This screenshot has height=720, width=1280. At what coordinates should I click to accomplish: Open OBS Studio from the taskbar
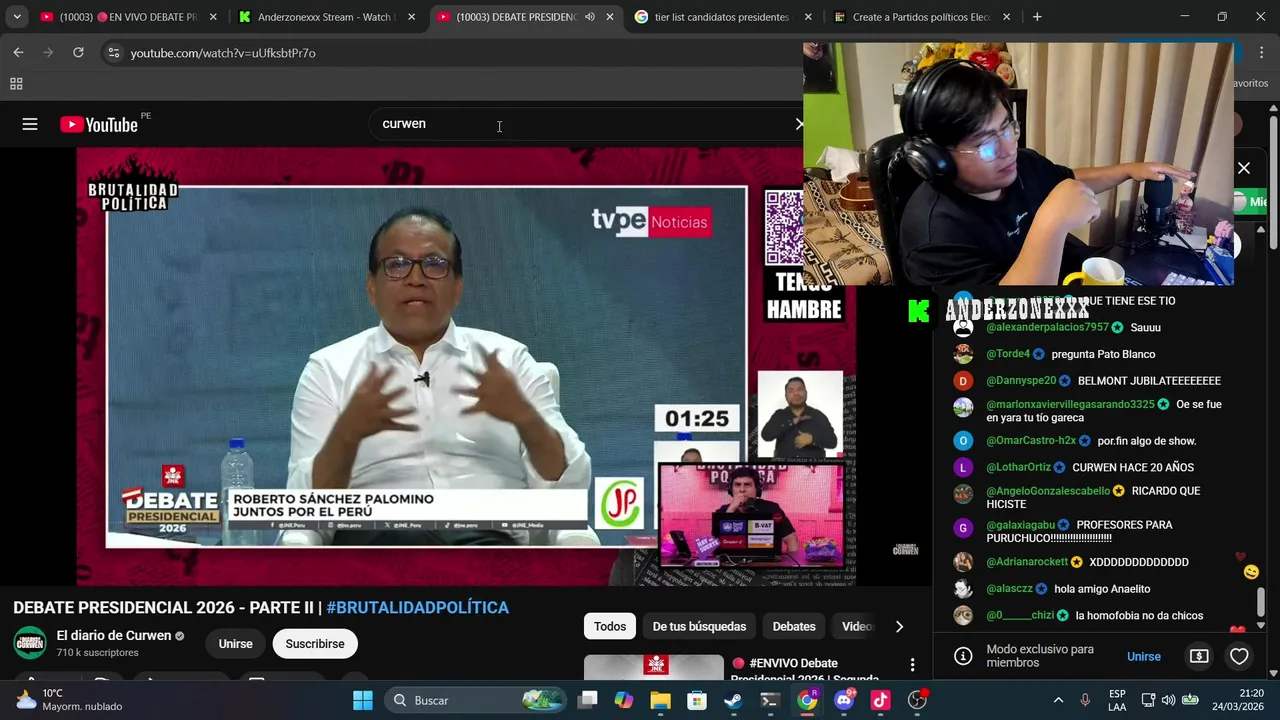click(917, 700)
